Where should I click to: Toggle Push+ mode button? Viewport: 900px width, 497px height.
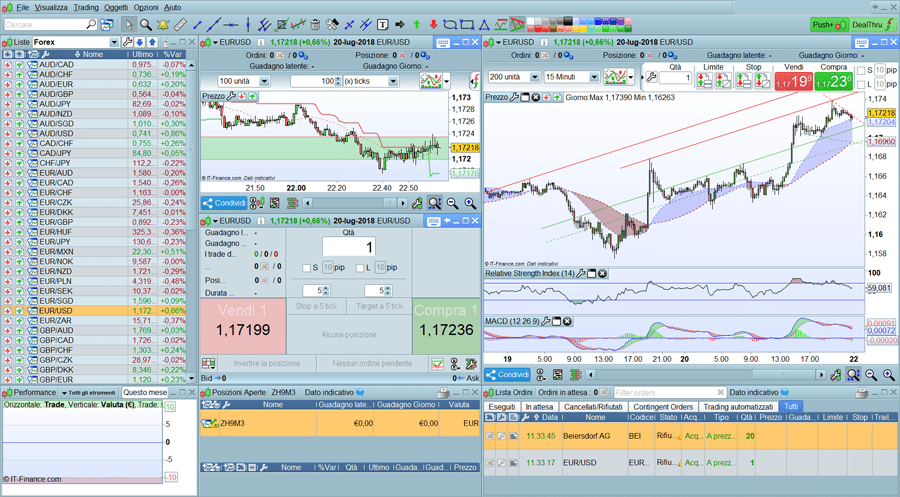click(x=828, y=25)
